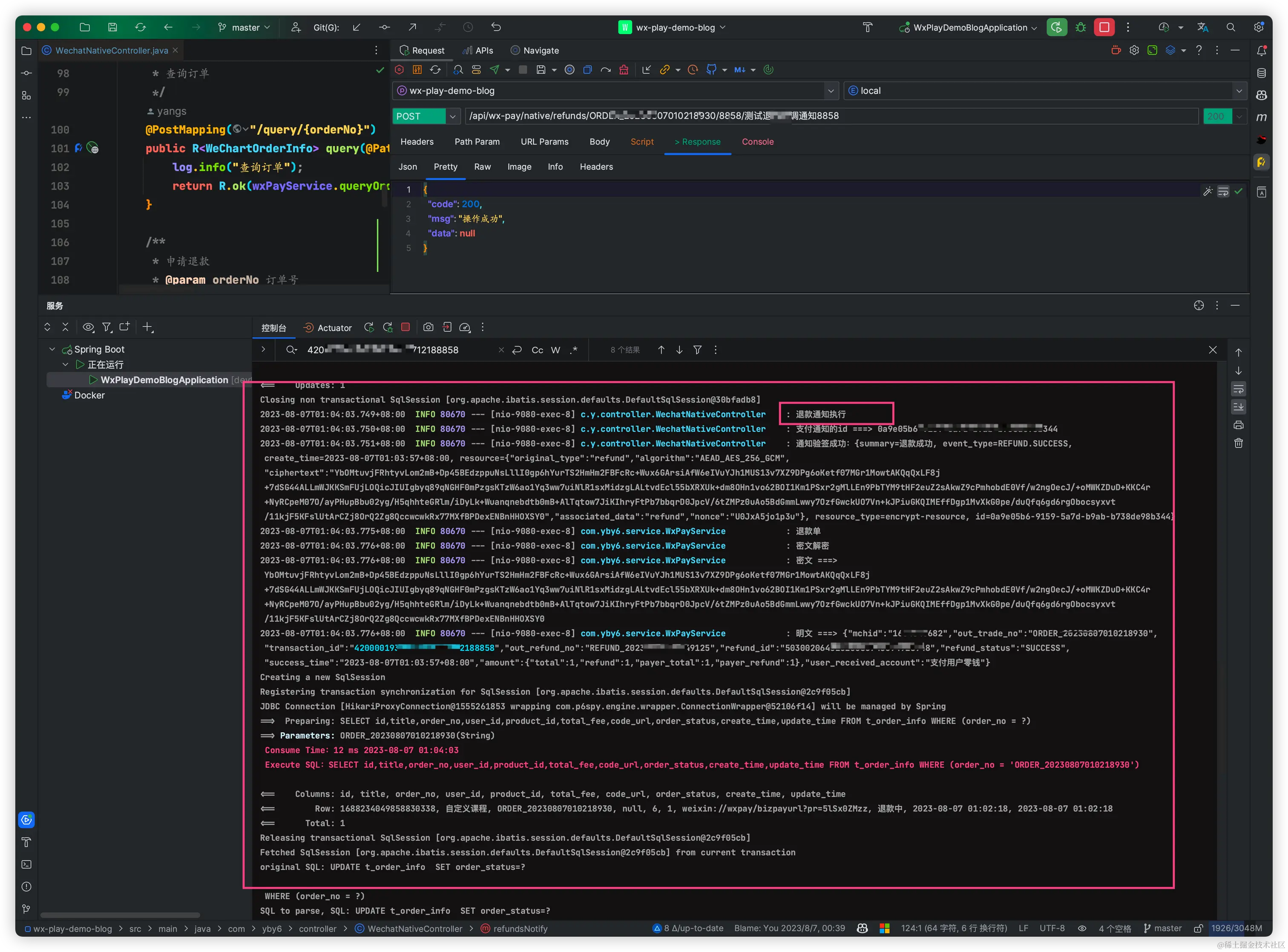Select the Raw response tab
The image size is (1288, 952).
pos(482,167)
